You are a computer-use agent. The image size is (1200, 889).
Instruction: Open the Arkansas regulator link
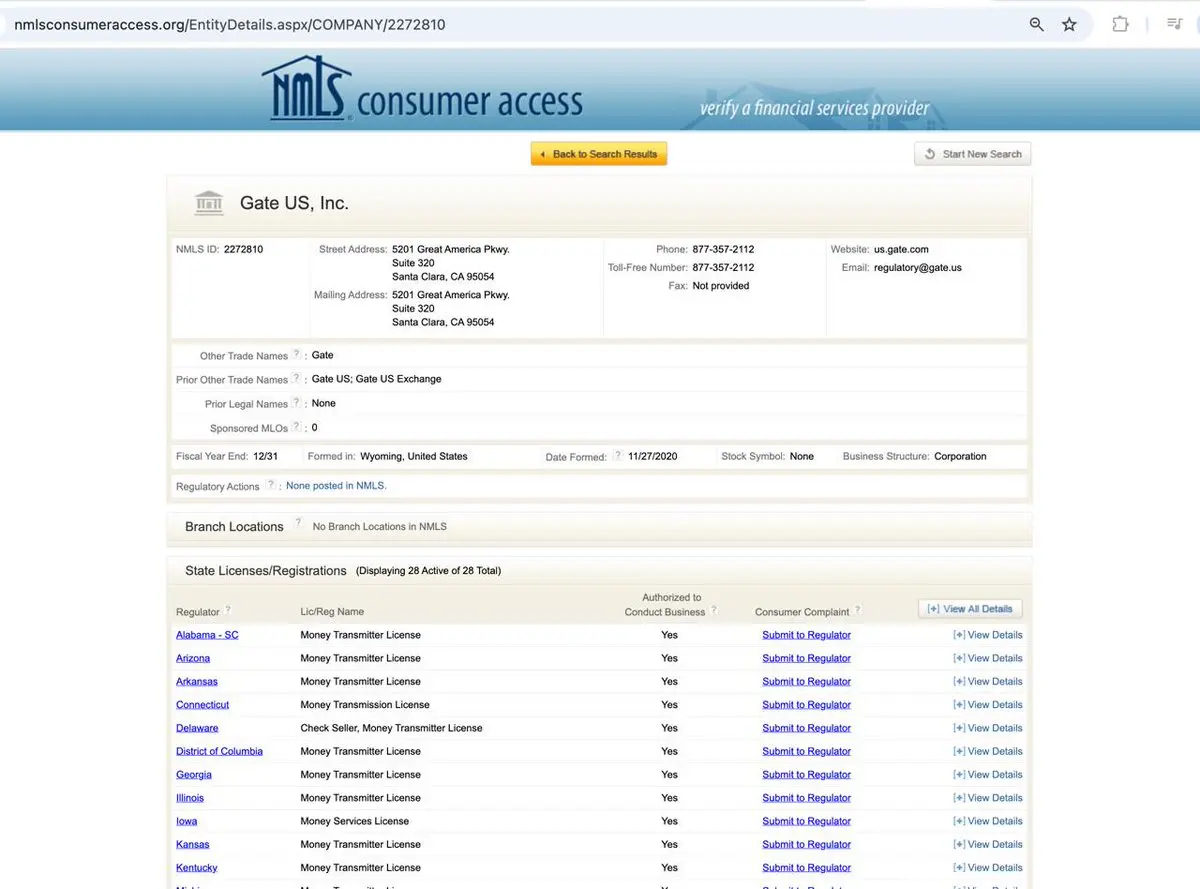point(197,681)
